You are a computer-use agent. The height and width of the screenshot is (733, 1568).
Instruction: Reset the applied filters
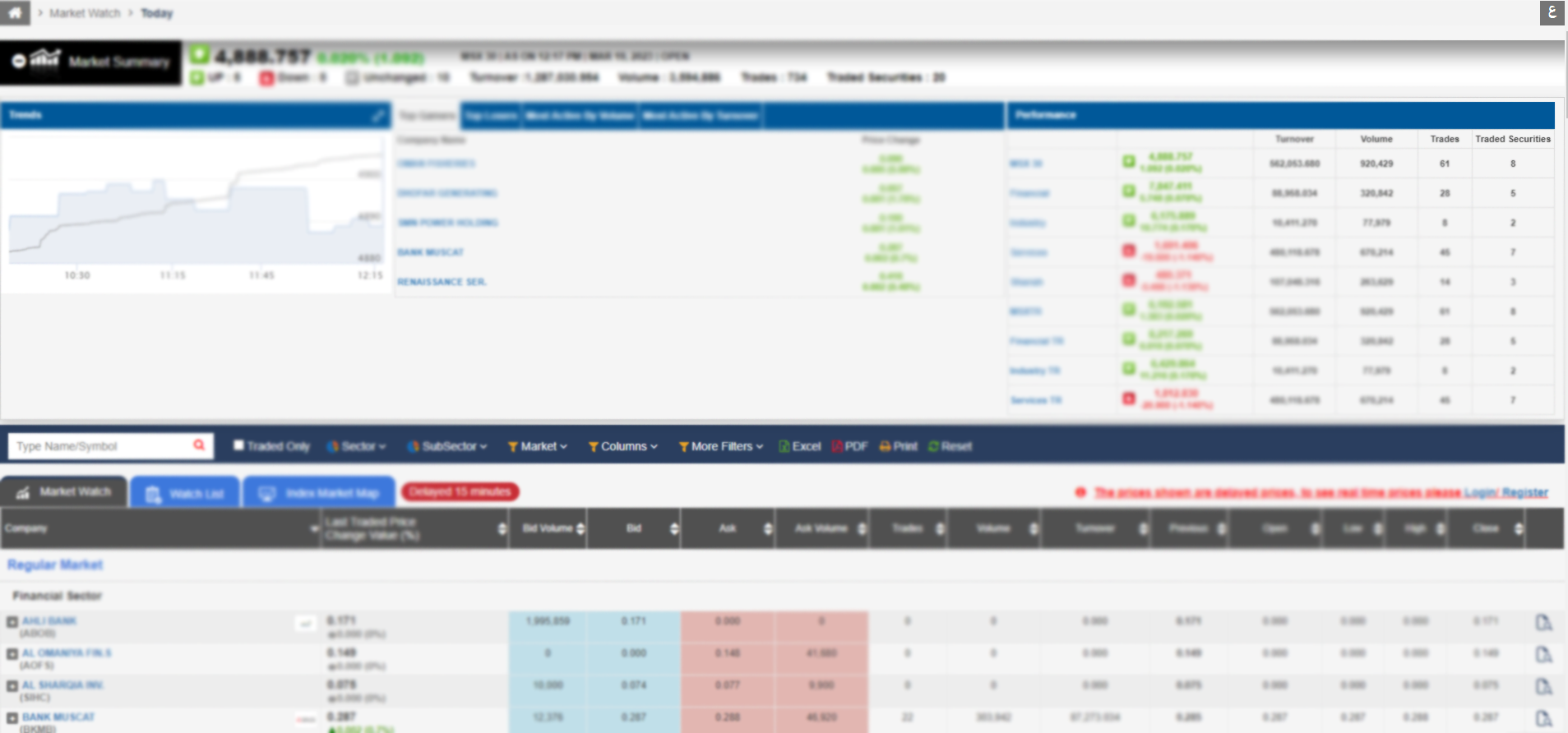pyautogui.click(x=950, y=446)
